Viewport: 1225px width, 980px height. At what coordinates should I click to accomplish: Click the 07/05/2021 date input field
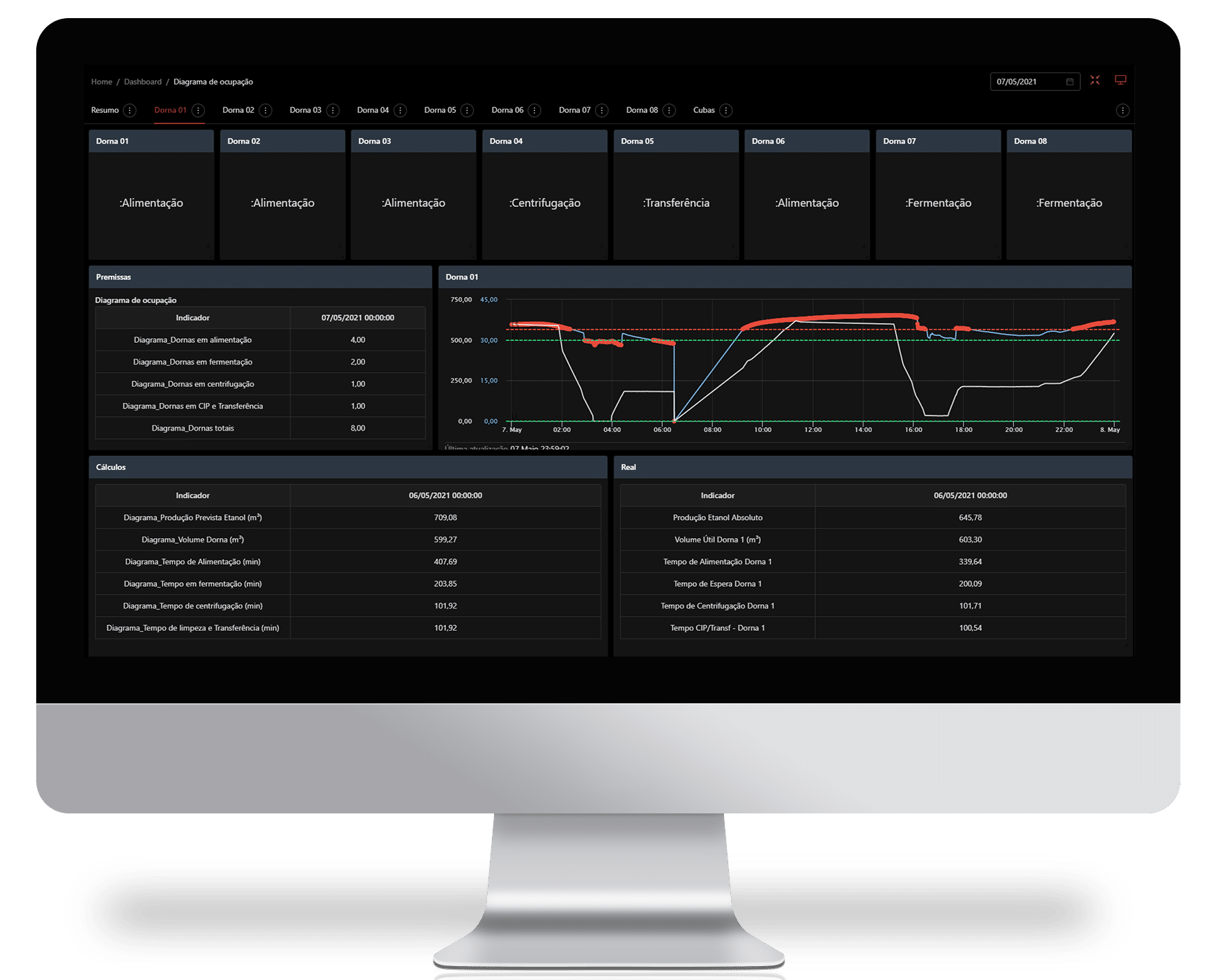1034,82
